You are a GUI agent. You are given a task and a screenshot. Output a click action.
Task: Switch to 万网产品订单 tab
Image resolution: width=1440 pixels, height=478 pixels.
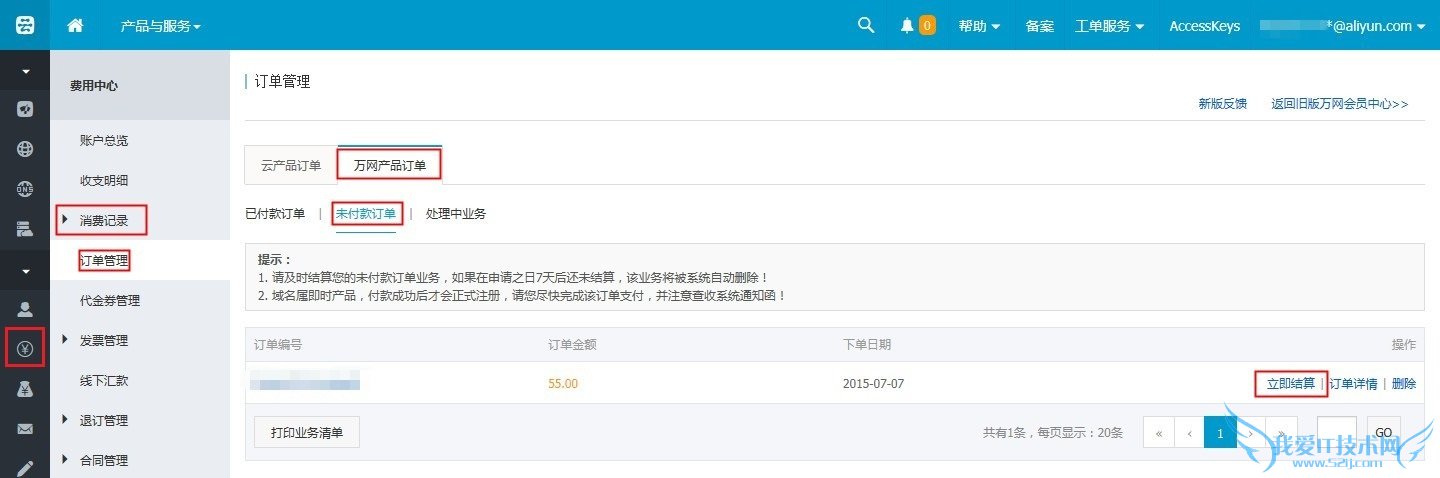[x=390, y=165]
